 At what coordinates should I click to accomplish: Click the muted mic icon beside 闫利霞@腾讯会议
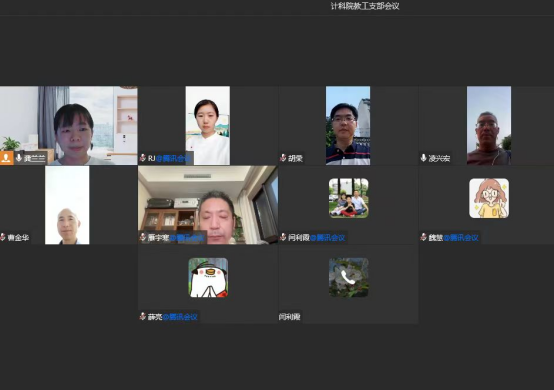click(x=283, y=237)
